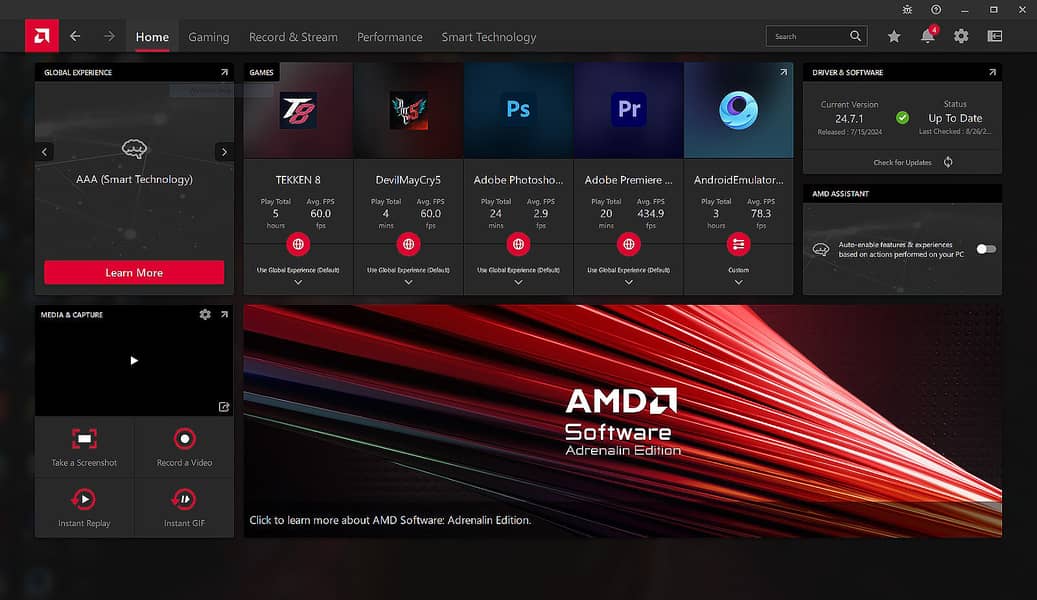Open favorites star icon
The width and height of the screenshot is (1037, 600).
tap(894, 36)
